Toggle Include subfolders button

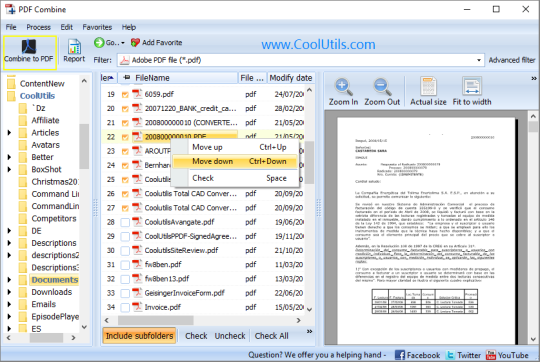pos(139,336)
